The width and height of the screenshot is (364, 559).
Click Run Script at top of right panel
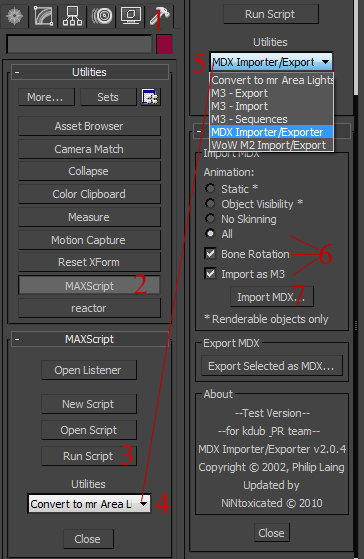click(271, 14)
